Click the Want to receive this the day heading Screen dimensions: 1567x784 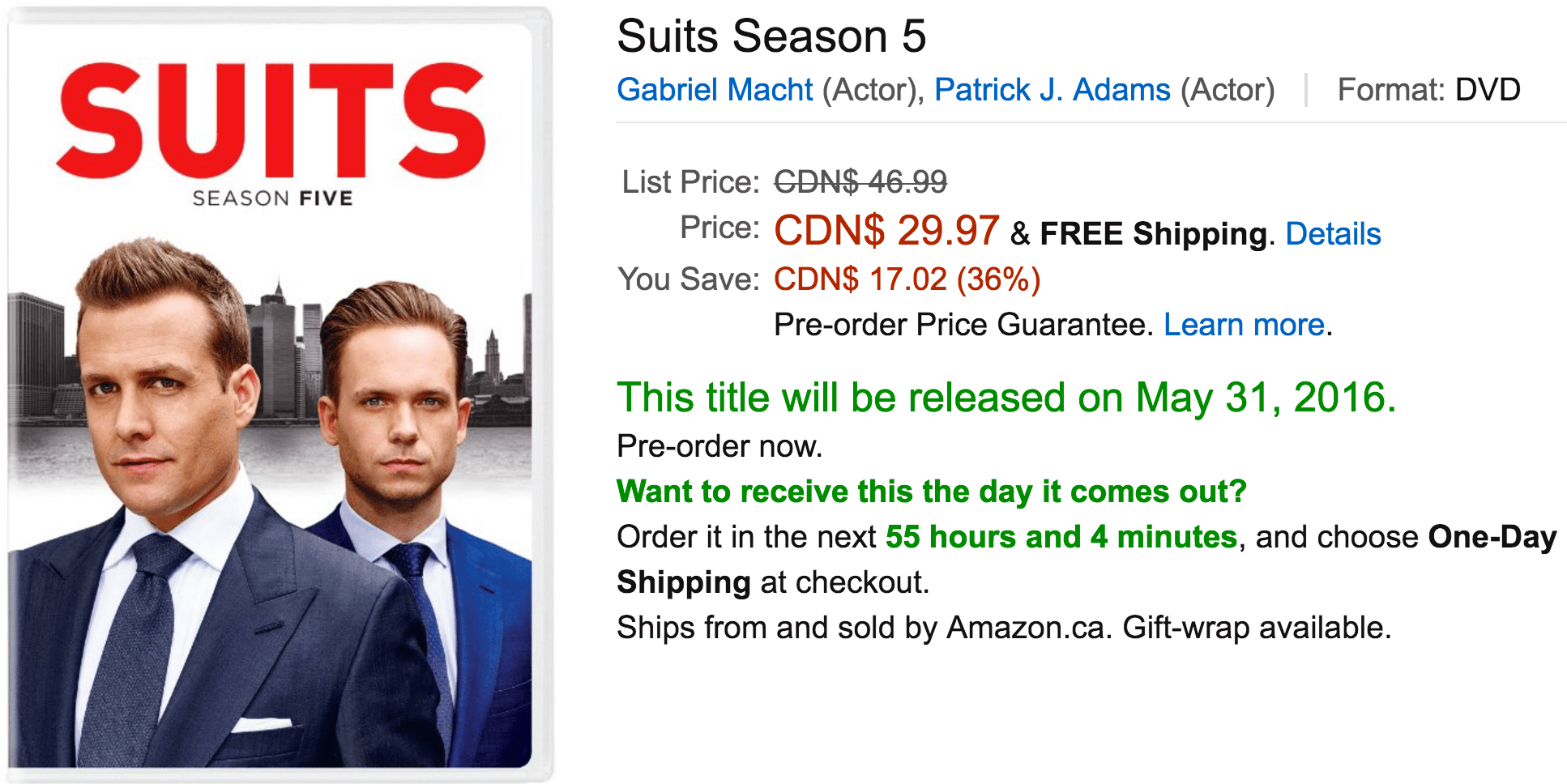pos(932,492)
